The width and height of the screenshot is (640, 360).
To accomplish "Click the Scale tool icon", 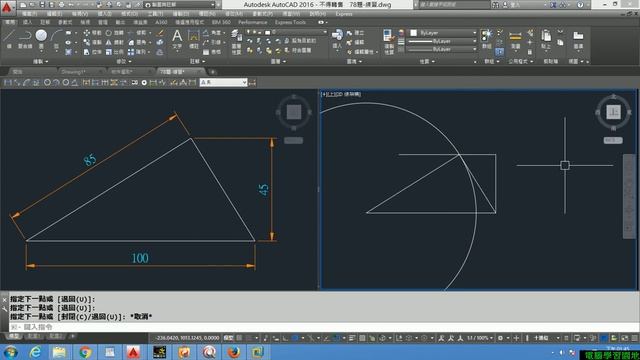I will (109, 52).
